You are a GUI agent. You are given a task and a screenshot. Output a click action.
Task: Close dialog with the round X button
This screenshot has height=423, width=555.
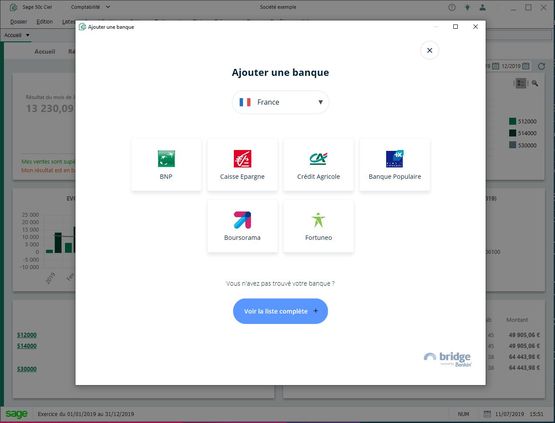(429, 50)
